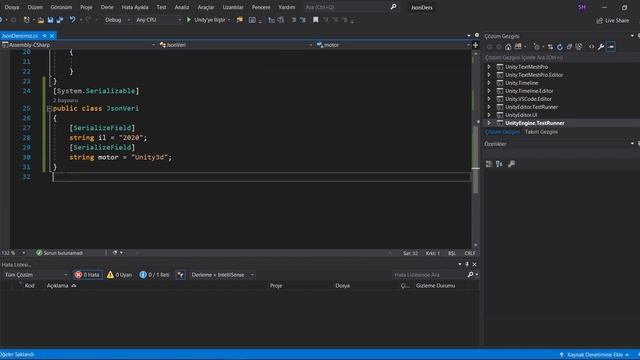This screenshot has height=360, width=640.
Task: Click the Open File folder icon
Action: coord(41,20)
